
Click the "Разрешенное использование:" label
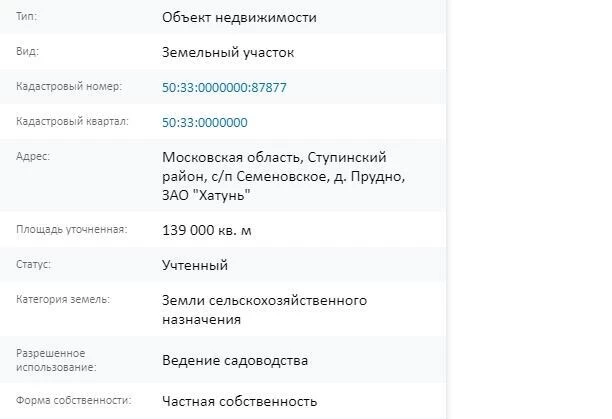pos(56,360)
